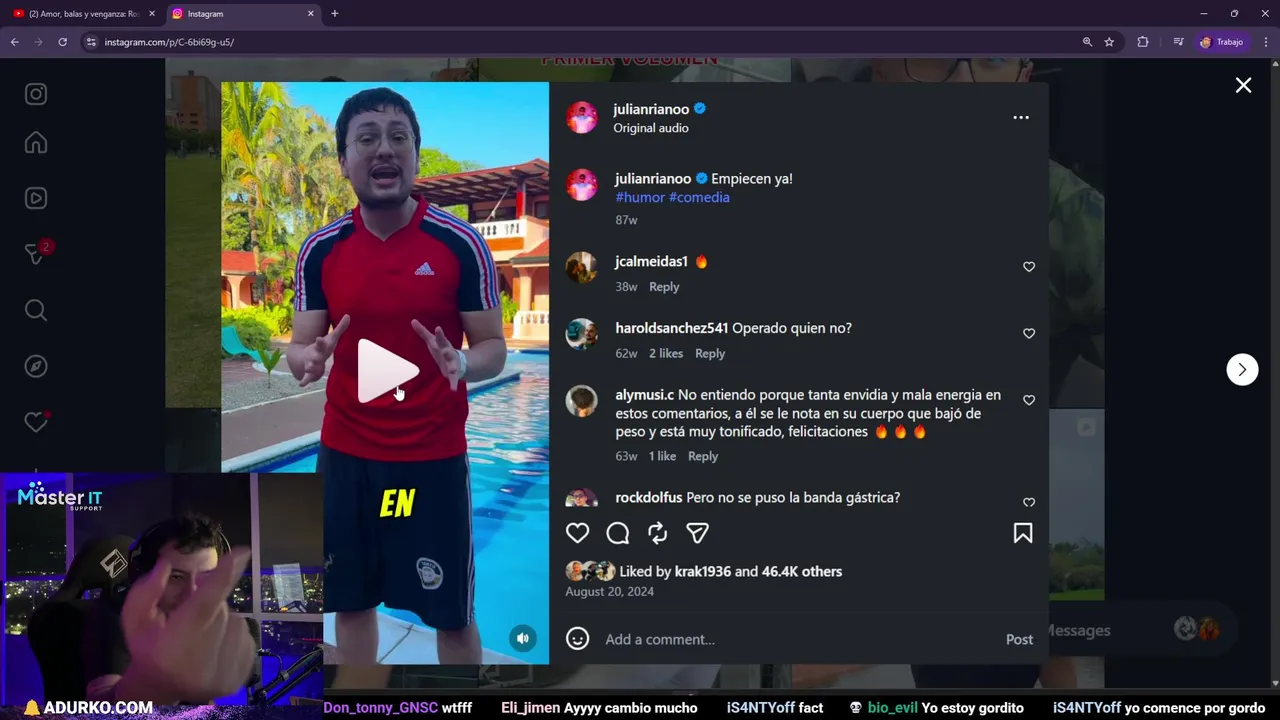Open Search magnifier in Instagram sidebar

pyautogui.click(x=36, y=310)
